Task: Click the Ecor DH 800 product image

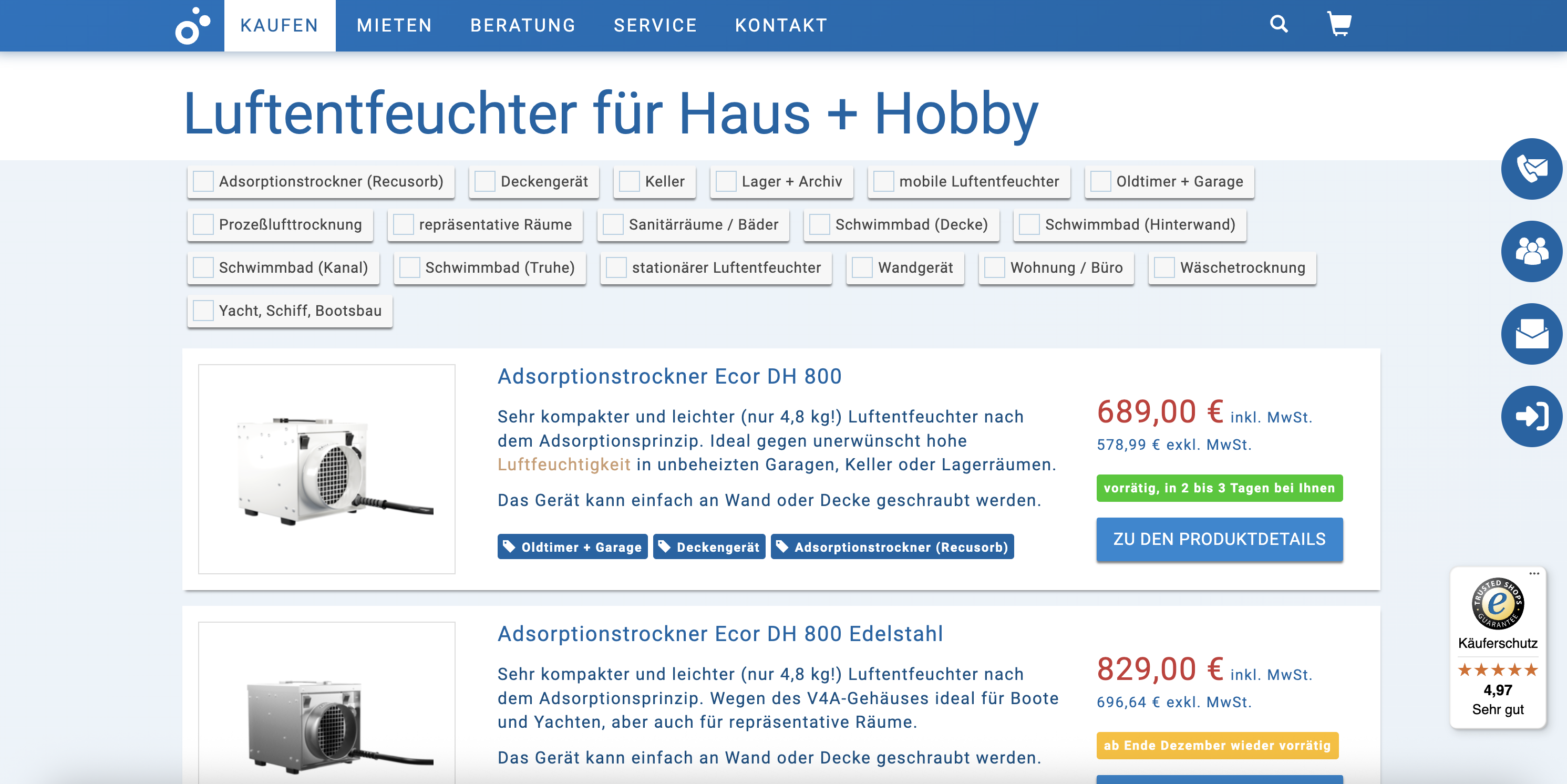Action: (327, 469)
